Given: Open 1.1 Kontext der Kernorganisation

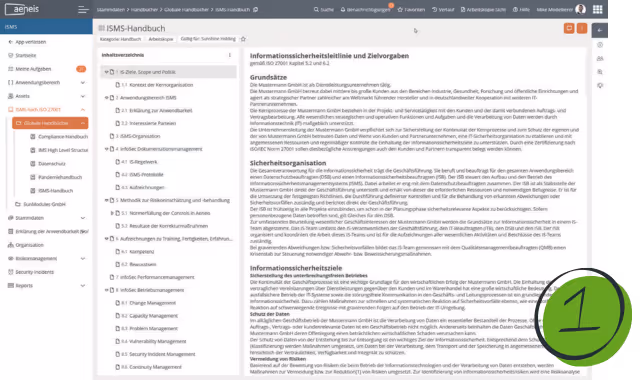Looking at the screenshot, I should 161,85.
